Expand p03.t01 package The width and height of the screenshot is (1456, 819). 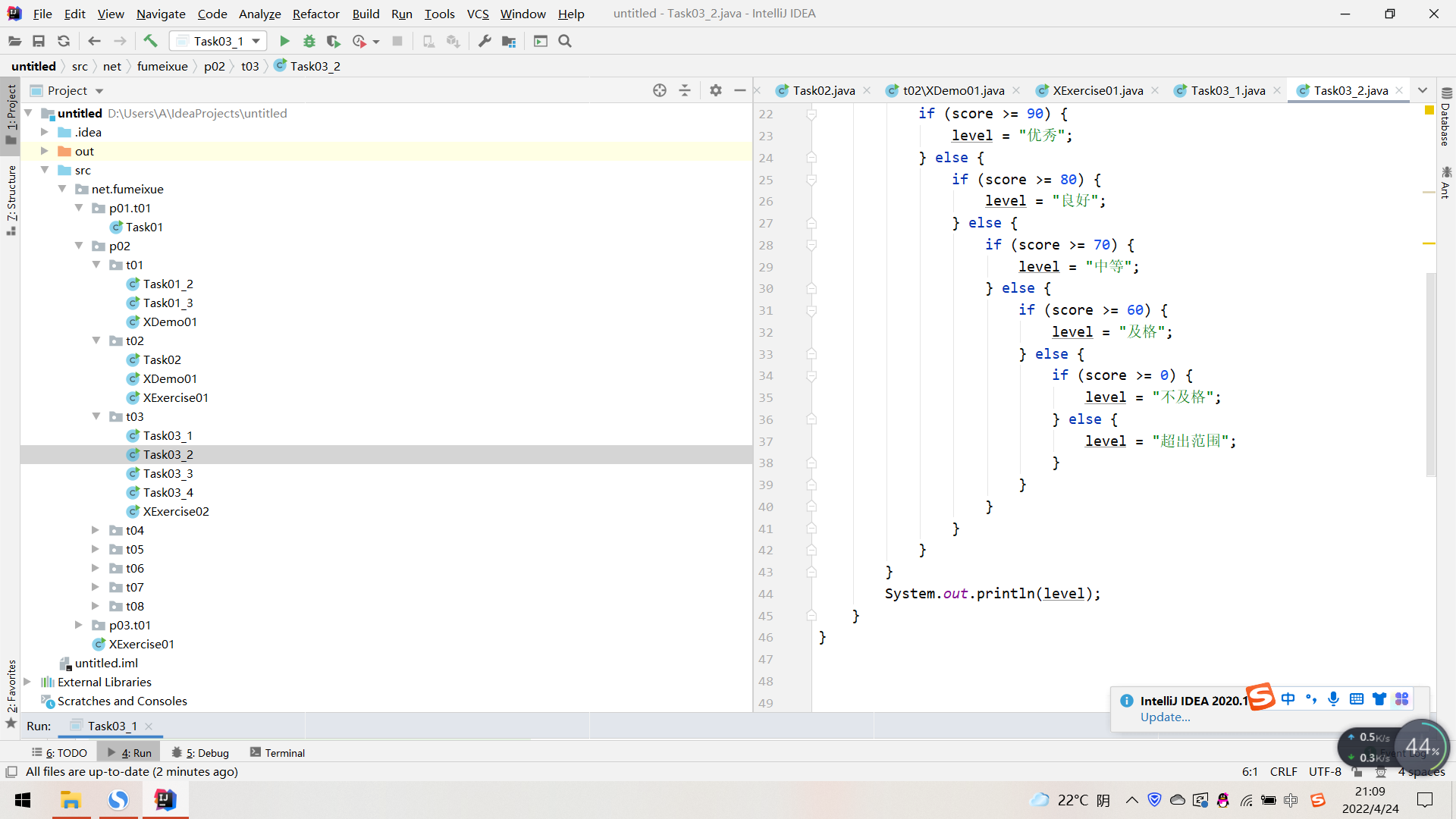click(79, 625)
